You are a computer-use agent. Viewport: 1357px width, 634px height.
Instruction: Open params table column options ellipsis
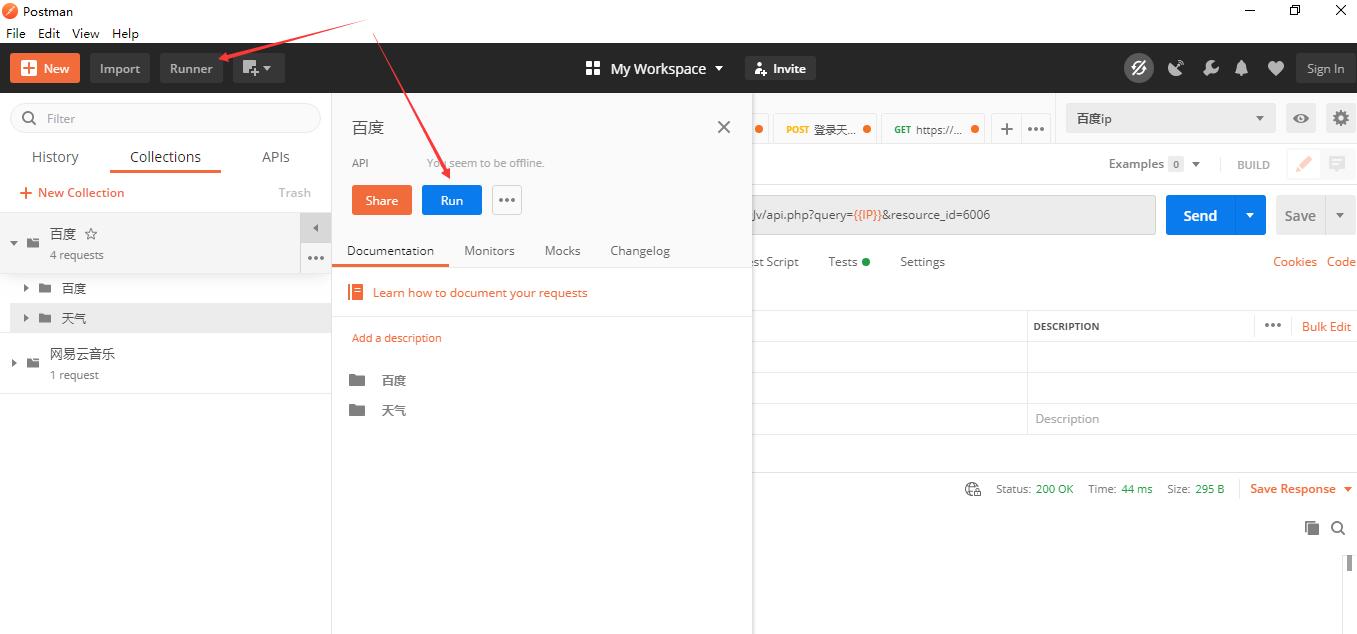(x=1272, y=326)
